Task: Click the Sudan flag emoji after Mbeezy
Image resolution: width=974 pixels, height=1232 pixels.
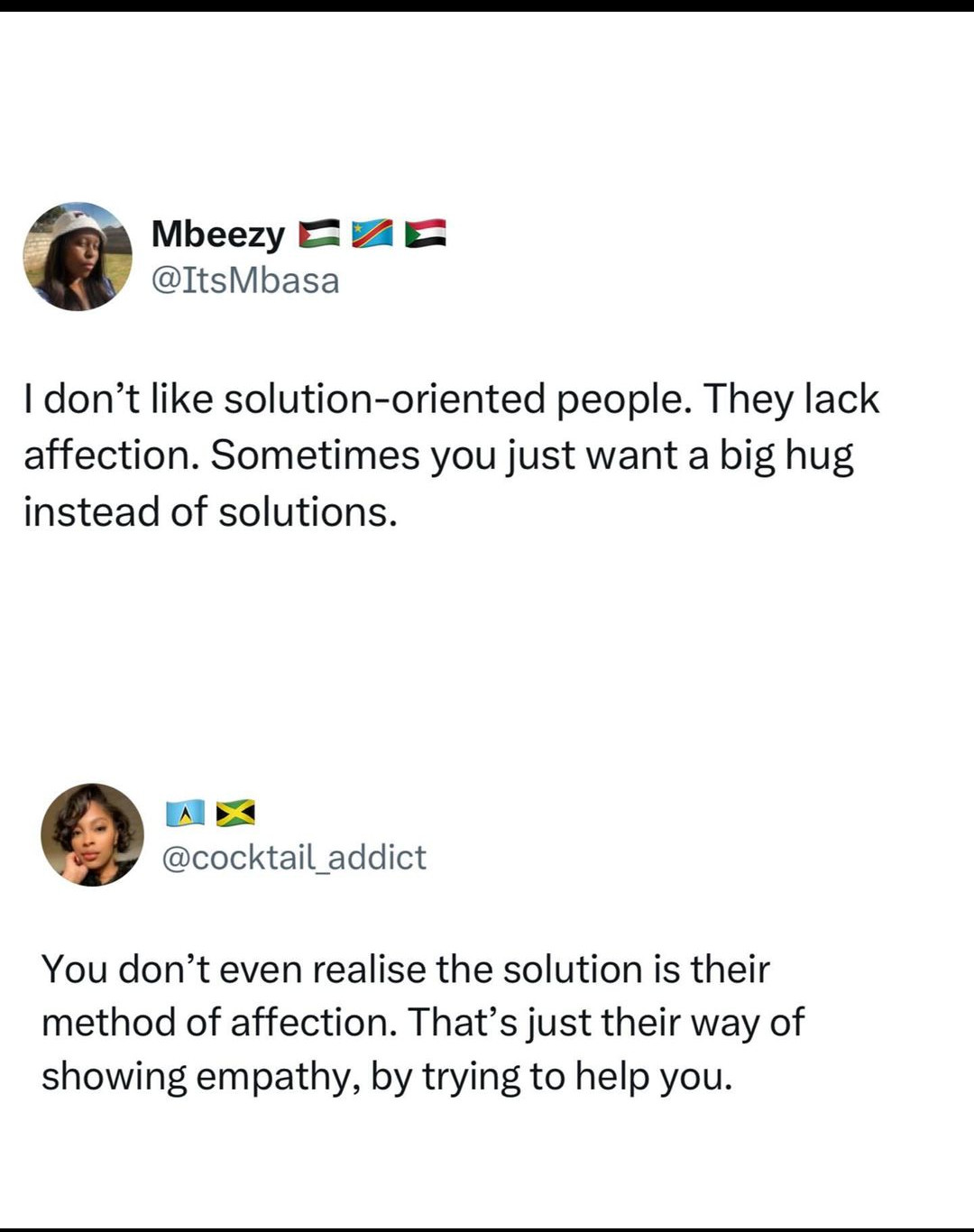Action: point(426,234)
